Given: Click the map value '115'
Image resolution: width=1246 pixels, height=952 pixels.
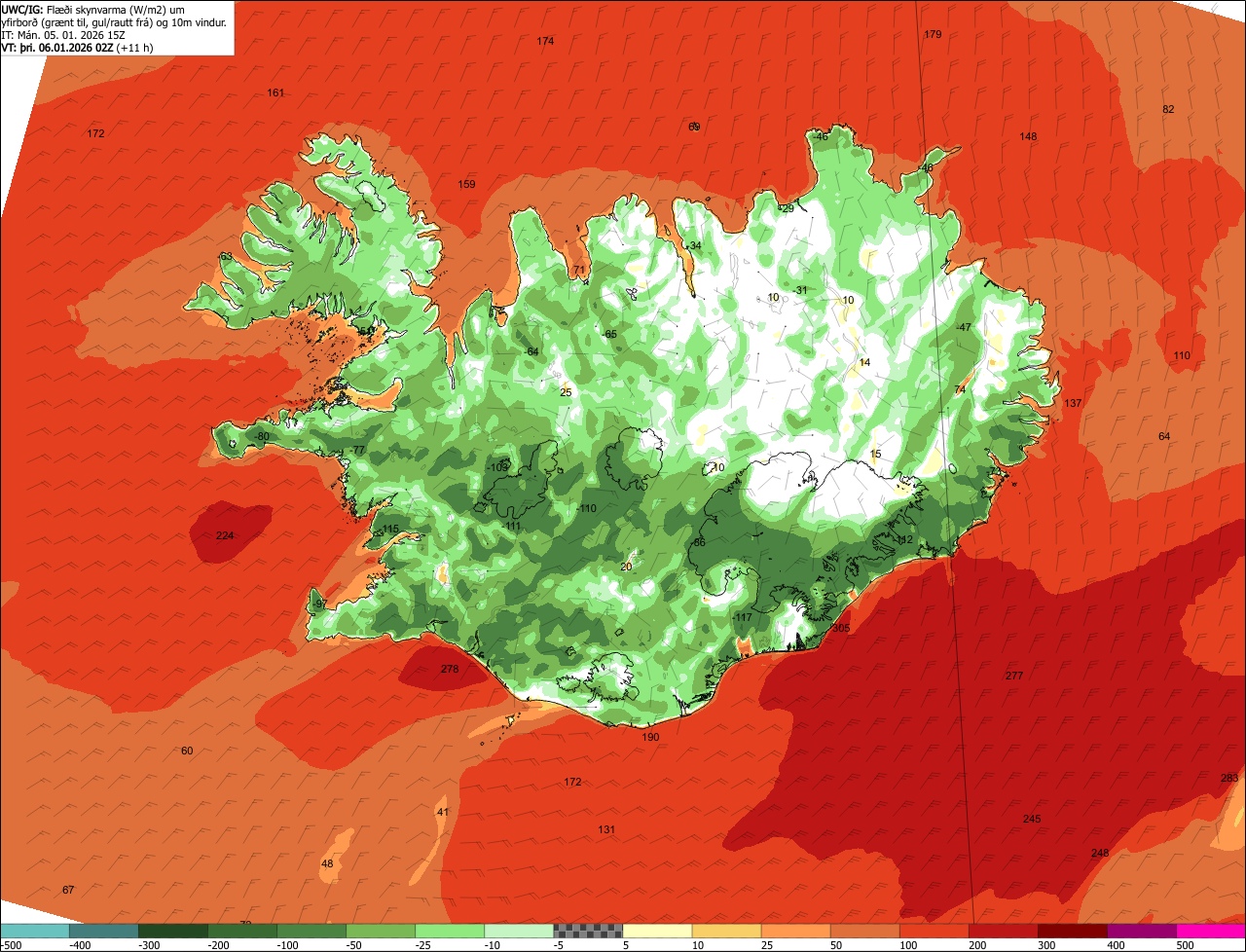Looking at the screenshot, I should pyautogui.click(x=390, y=530).
